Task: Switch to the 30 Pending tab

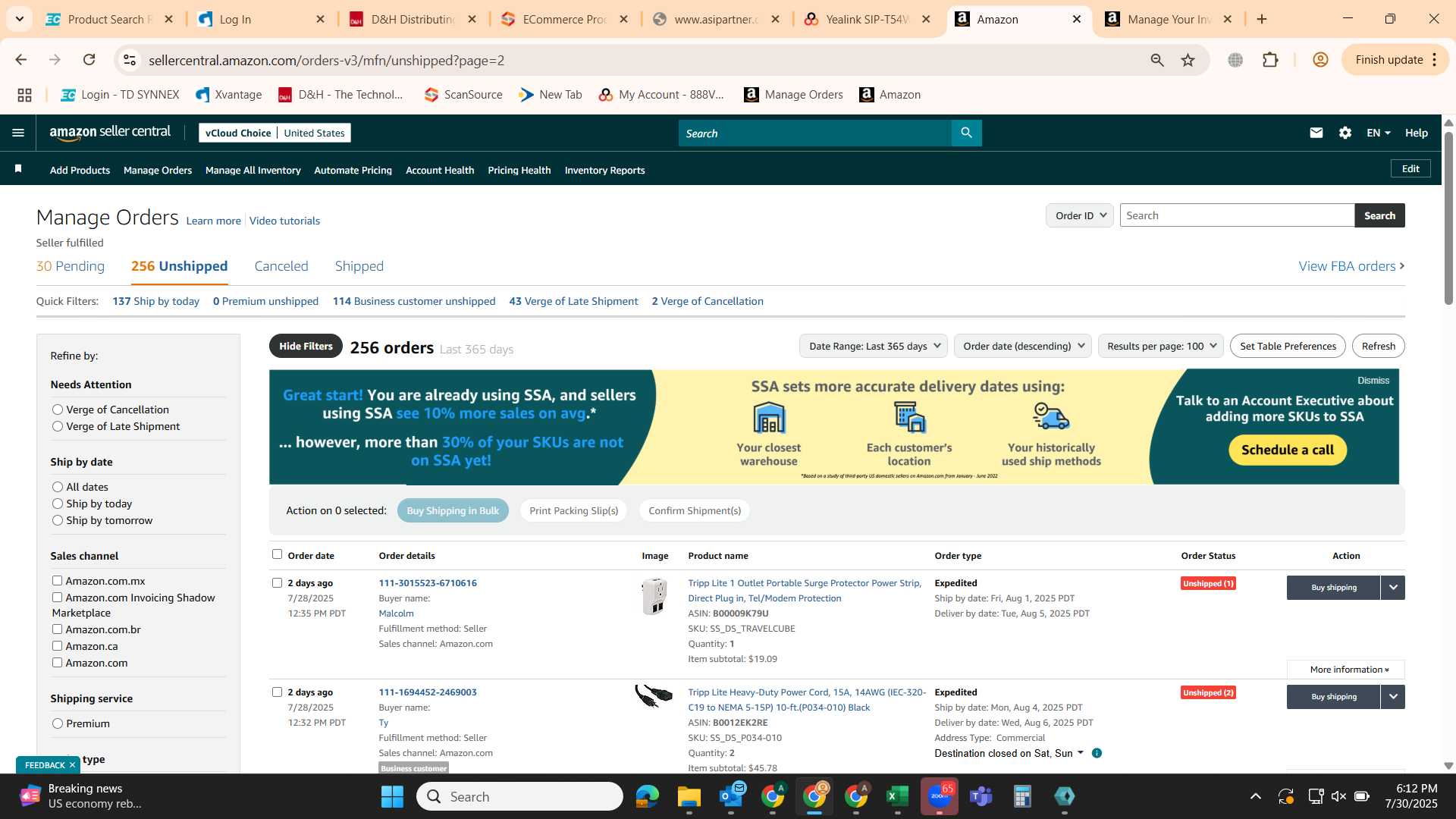Action: click(x=71, y=266)
